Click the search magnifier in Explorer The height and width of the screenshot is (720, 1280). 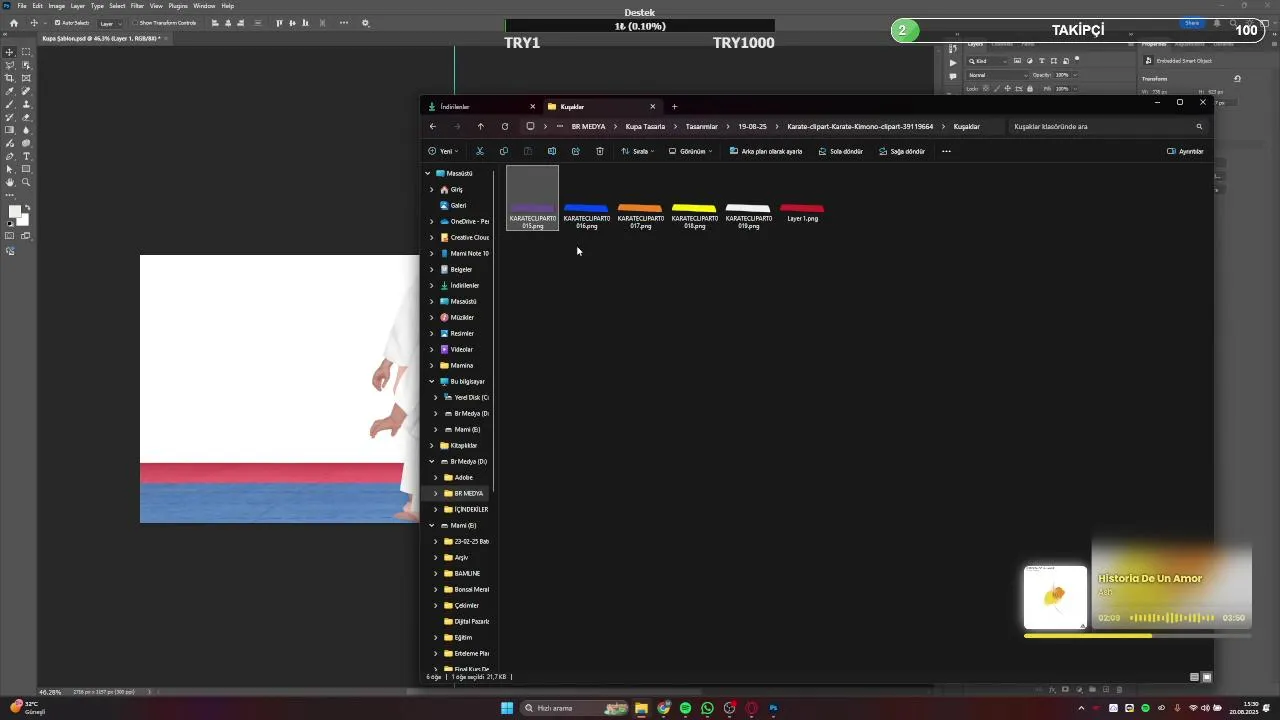click(1199, 127)
